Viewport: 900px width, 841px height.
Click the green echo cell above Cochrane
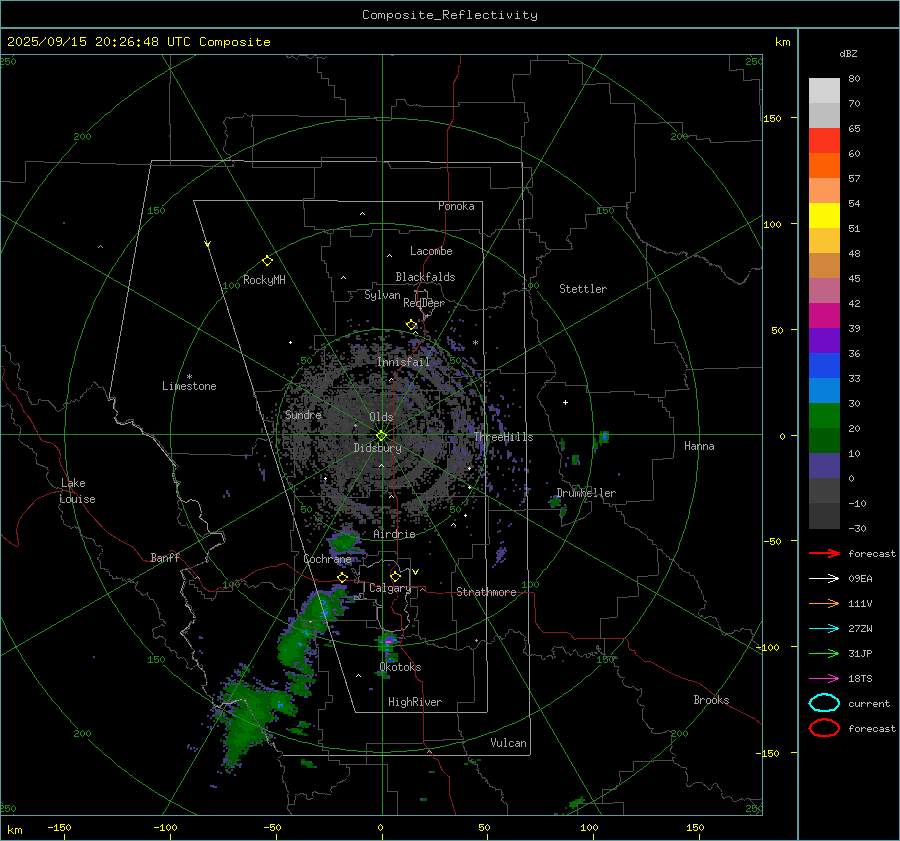[344, 541]
